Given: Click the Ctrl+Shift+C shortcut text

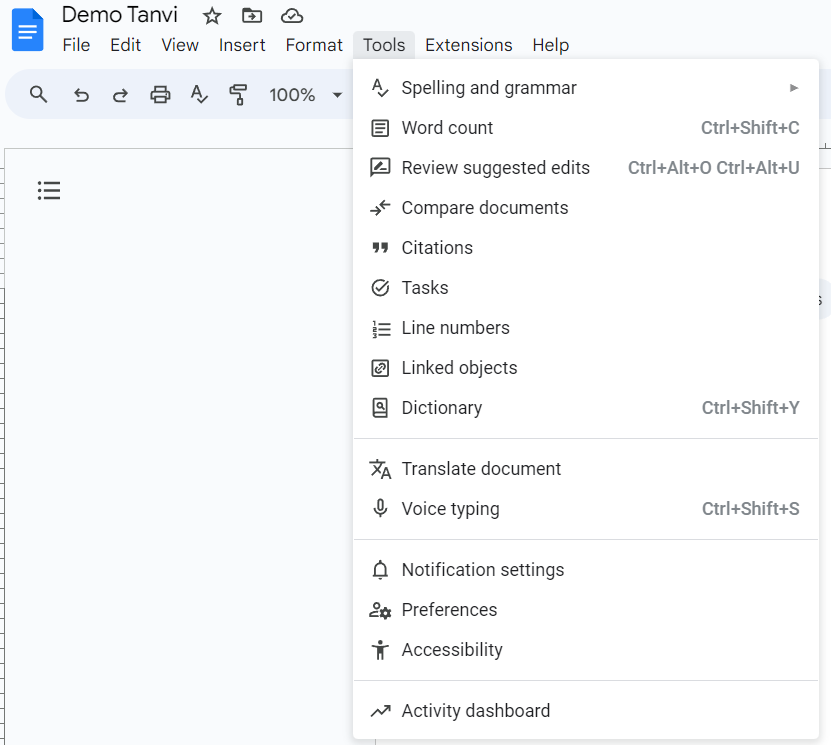Looking at the screenshot, I should (750, 128).
